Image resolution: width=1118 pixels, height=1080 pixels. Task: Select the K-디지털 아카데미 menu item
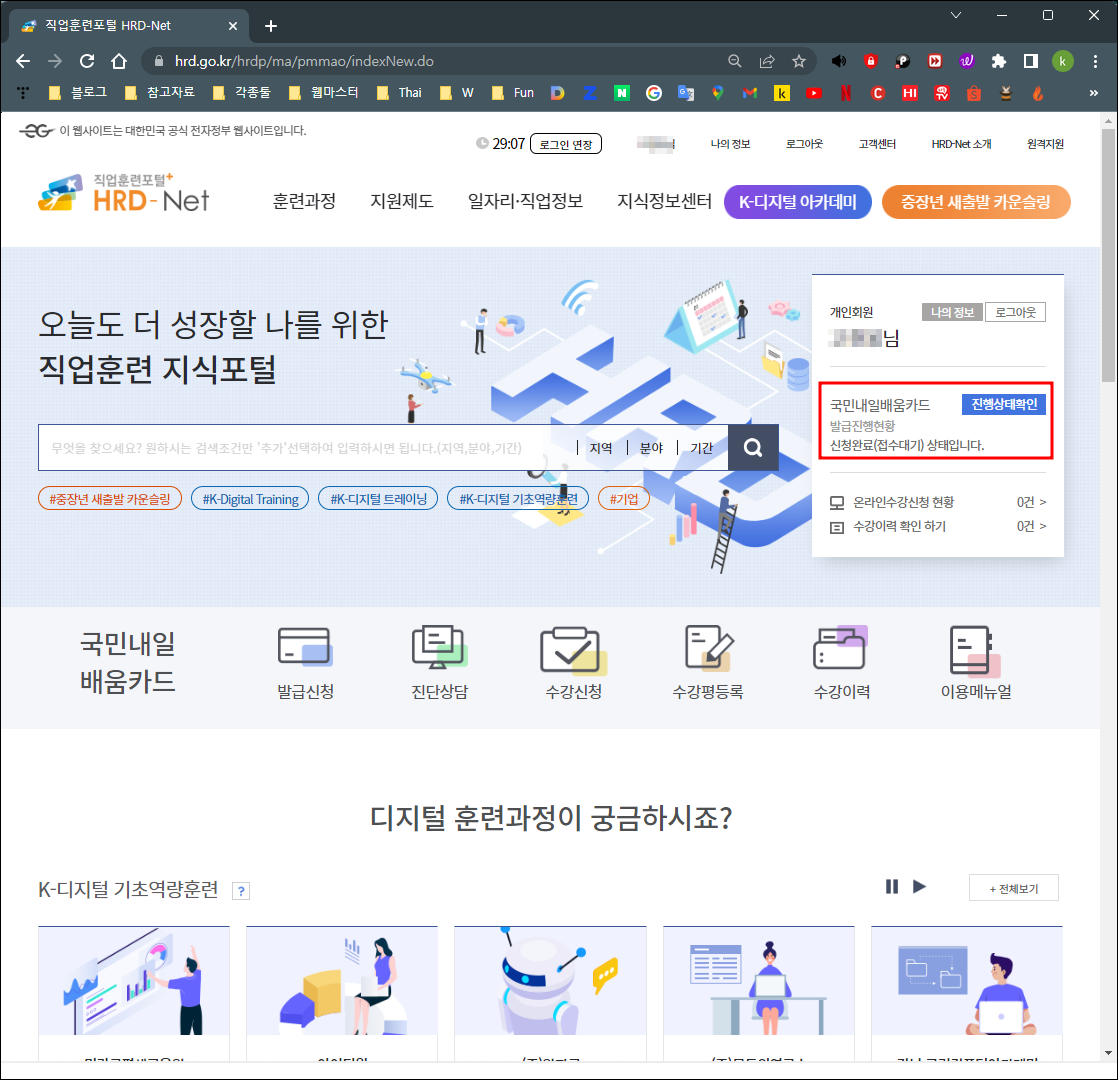pyautogui.click(x=797, y=201)
